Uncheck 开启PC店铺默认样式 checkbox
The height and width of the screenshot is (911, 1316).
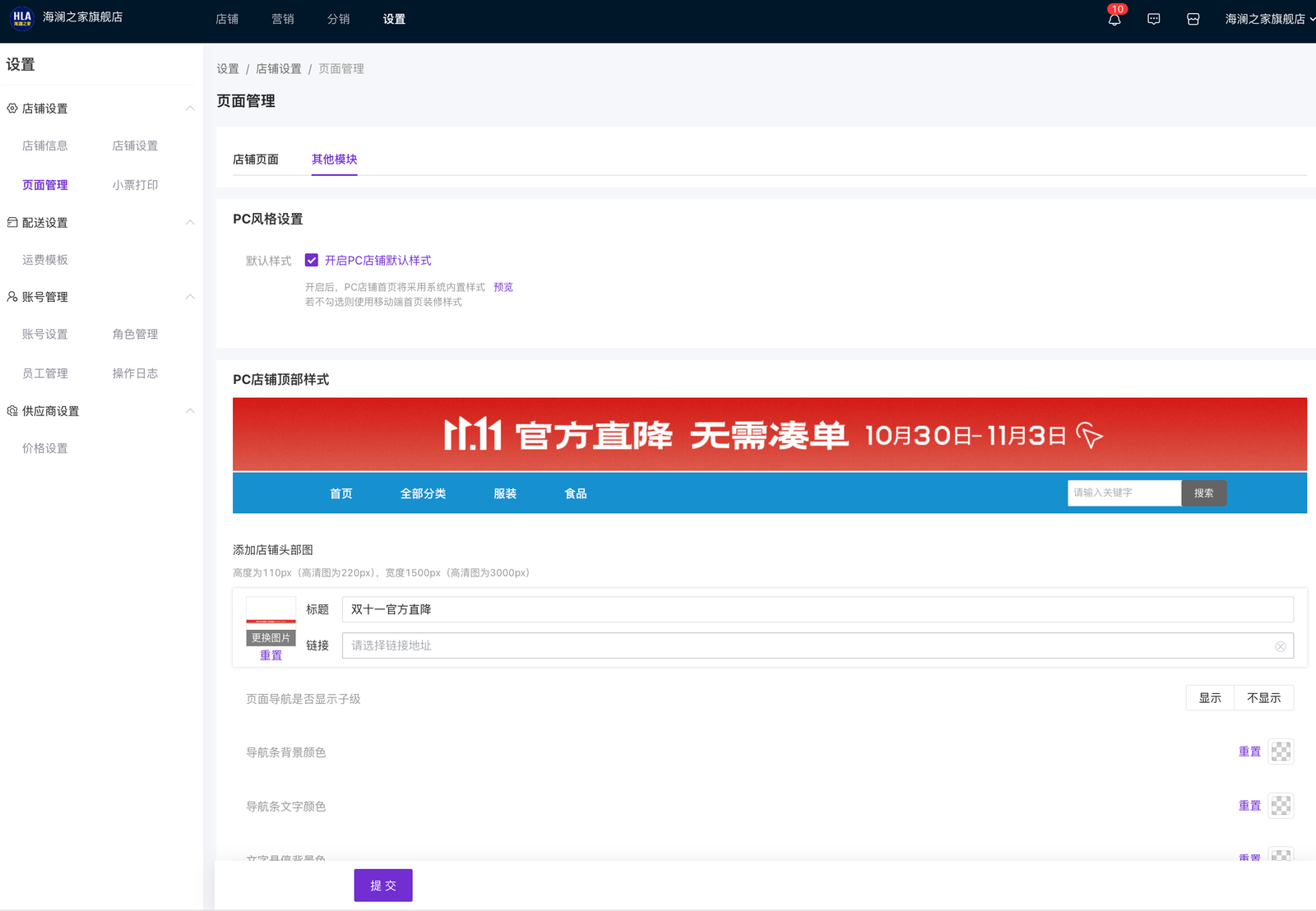pos(312,261)
